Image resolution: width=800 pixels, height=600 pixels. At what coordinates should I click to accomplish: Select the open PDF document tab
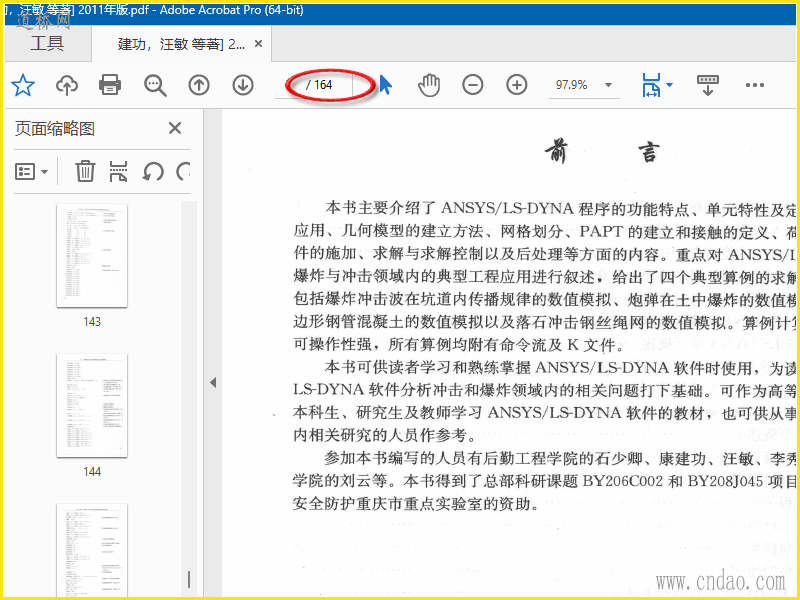tap(181, 44)
